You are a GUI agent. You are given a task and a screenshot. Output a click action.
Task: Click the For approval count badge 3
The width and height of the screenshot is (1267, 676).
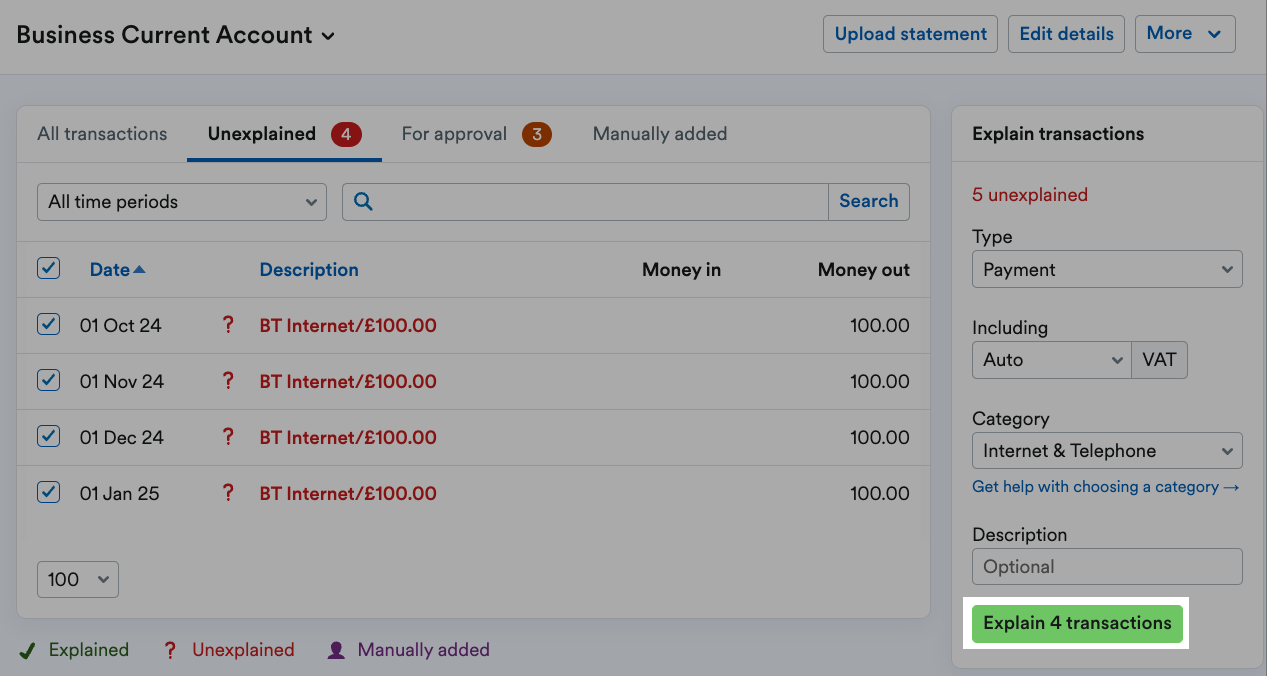(537, 134)
